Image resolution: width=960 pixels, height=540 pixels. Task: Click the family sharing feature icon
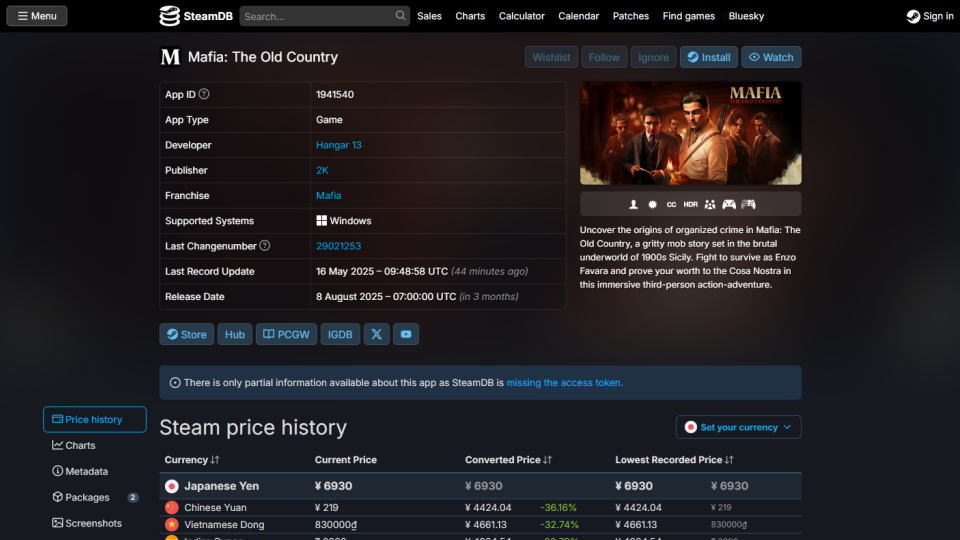[x=710, y=204]
